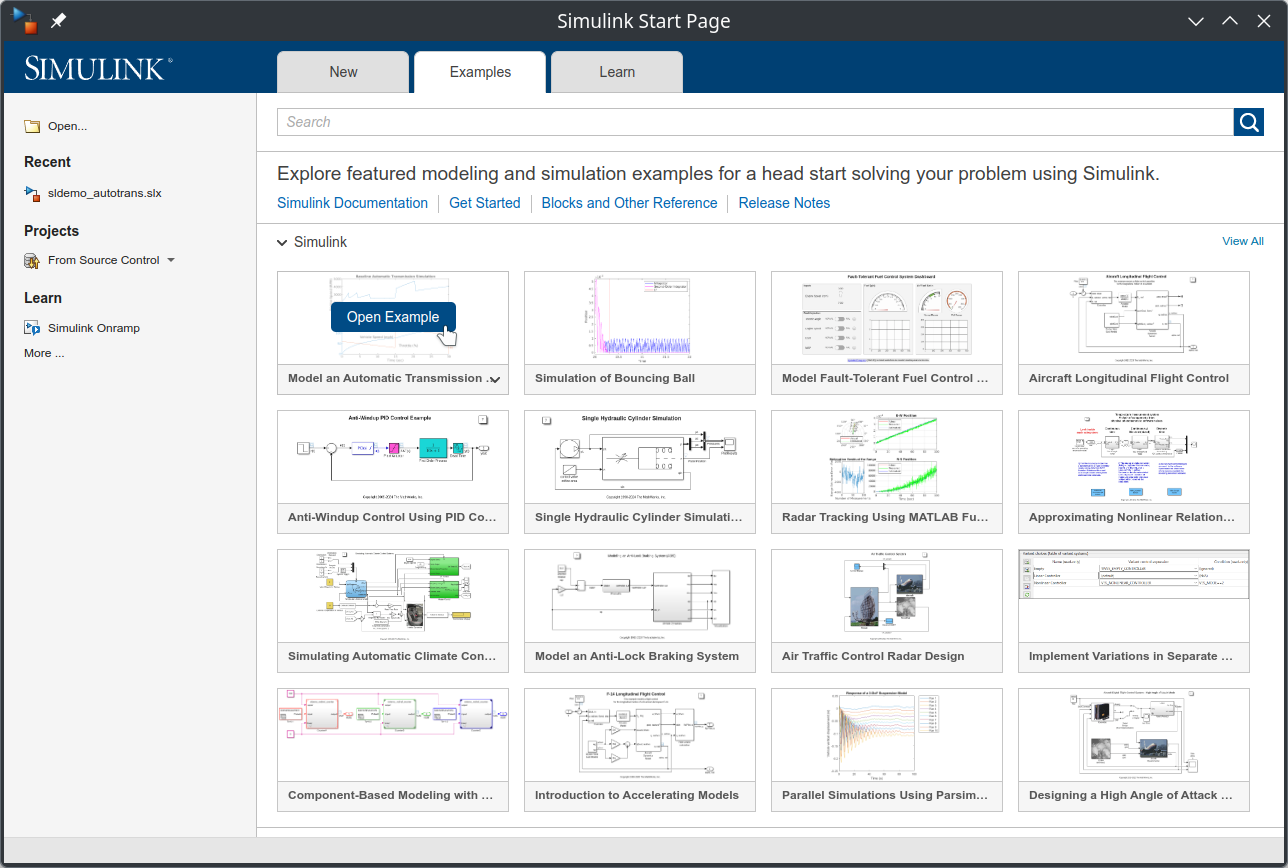This screenshot has width=1288, height=868.
Task: Click the search magnifier button
Action: coord(1249,122)
